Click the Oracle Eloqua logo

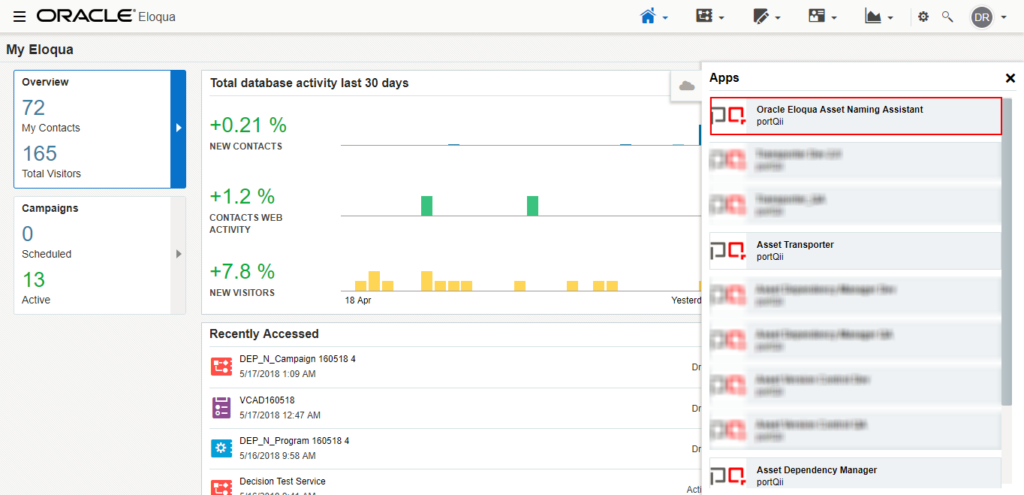[106, 16]
